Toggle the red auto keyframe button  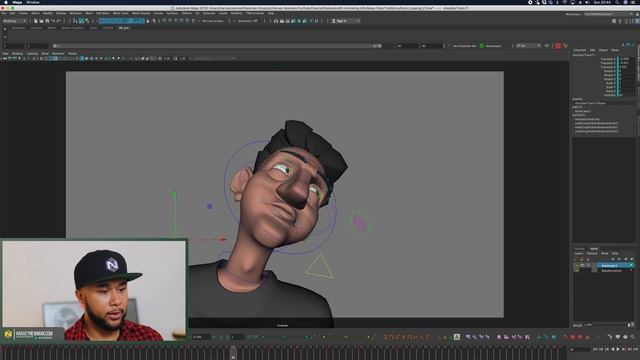point(558,46)
